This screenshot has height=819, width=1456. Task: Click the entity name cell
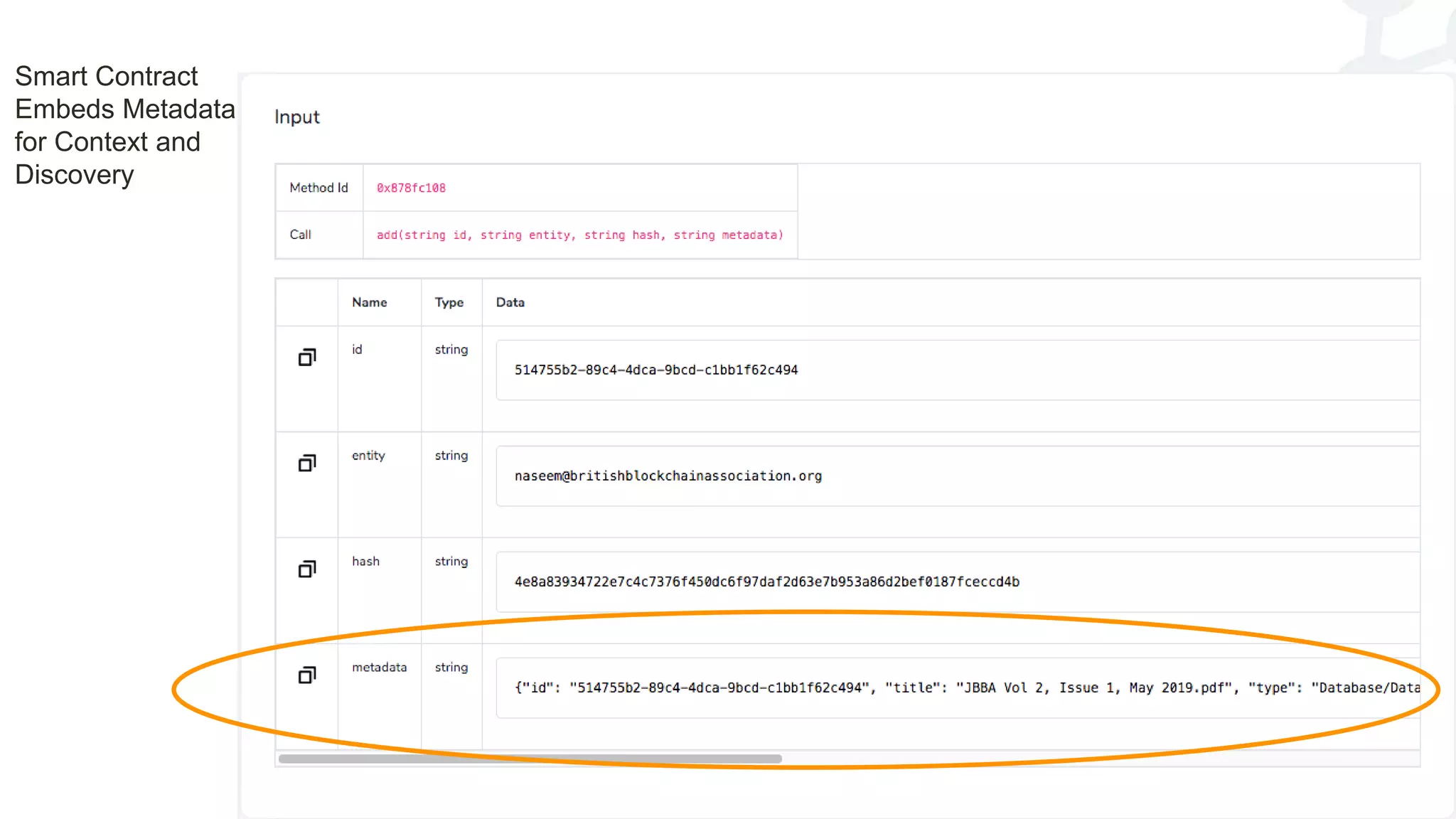pyautogui.click(x=368, y=455)
